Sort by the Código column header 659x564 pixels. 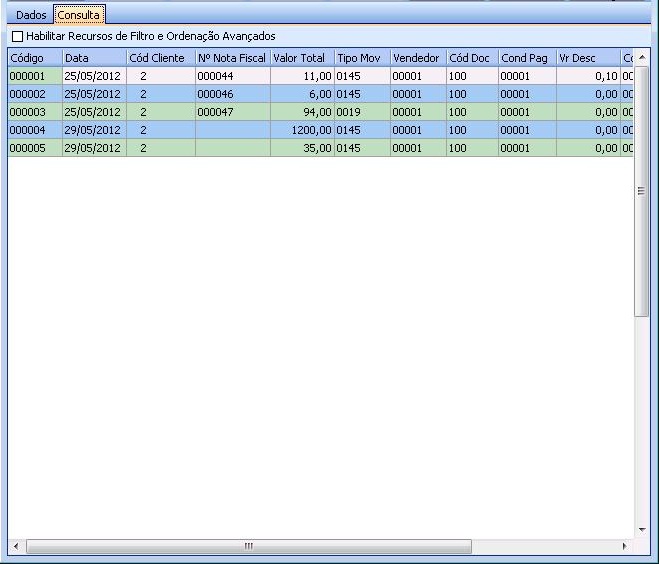point(34,58)
